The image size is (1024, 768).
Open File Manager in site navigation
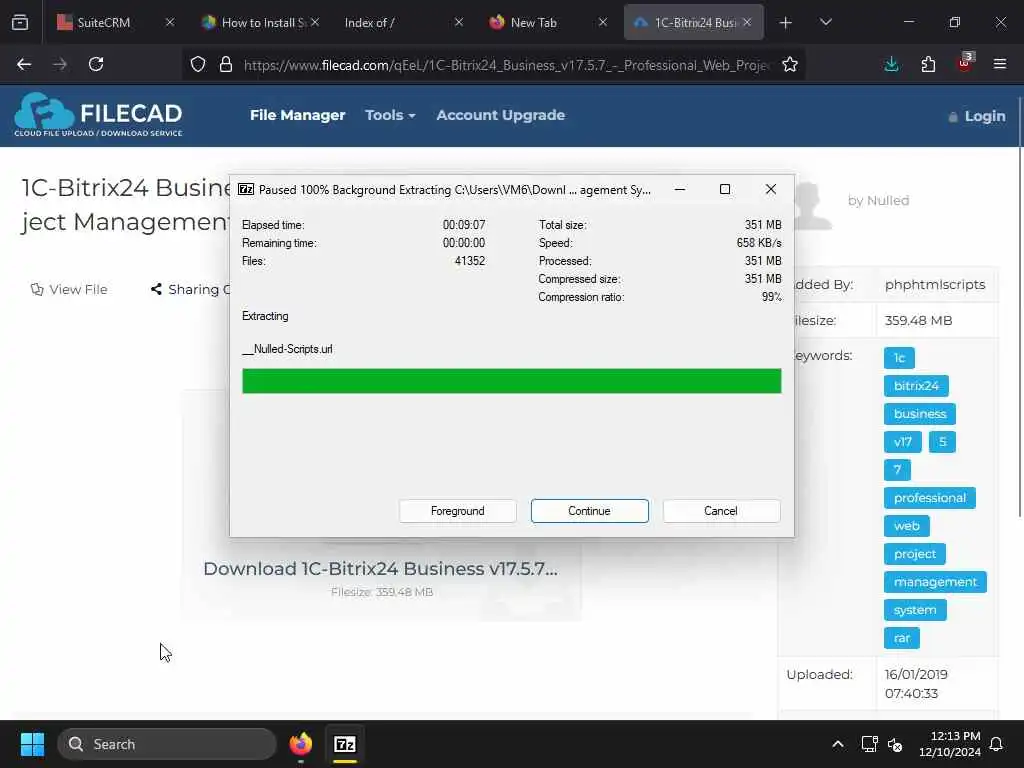pyautogui.click(x=297, y=115)
